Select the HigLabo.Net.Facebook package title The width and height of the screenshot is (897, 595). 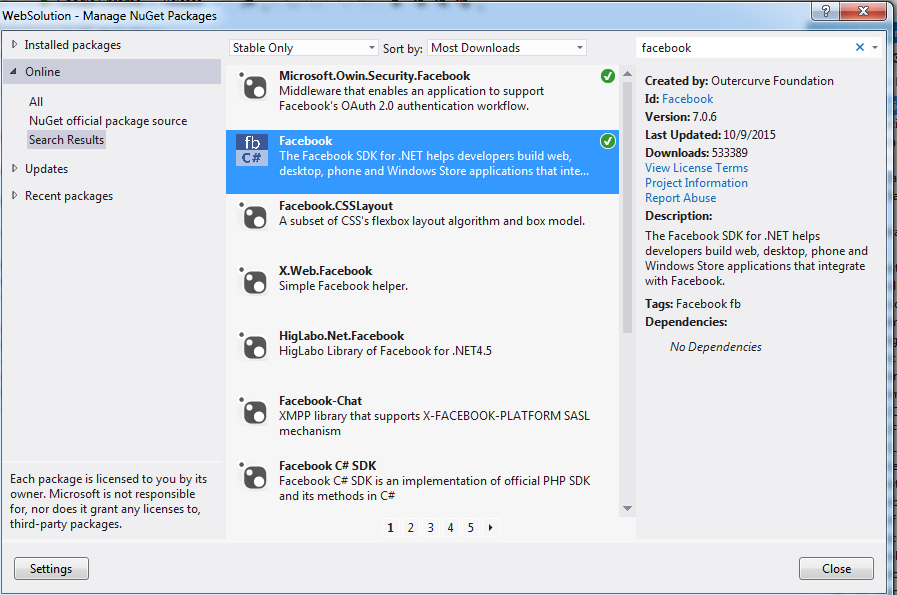pyautogui.click(x=342, y=336)
